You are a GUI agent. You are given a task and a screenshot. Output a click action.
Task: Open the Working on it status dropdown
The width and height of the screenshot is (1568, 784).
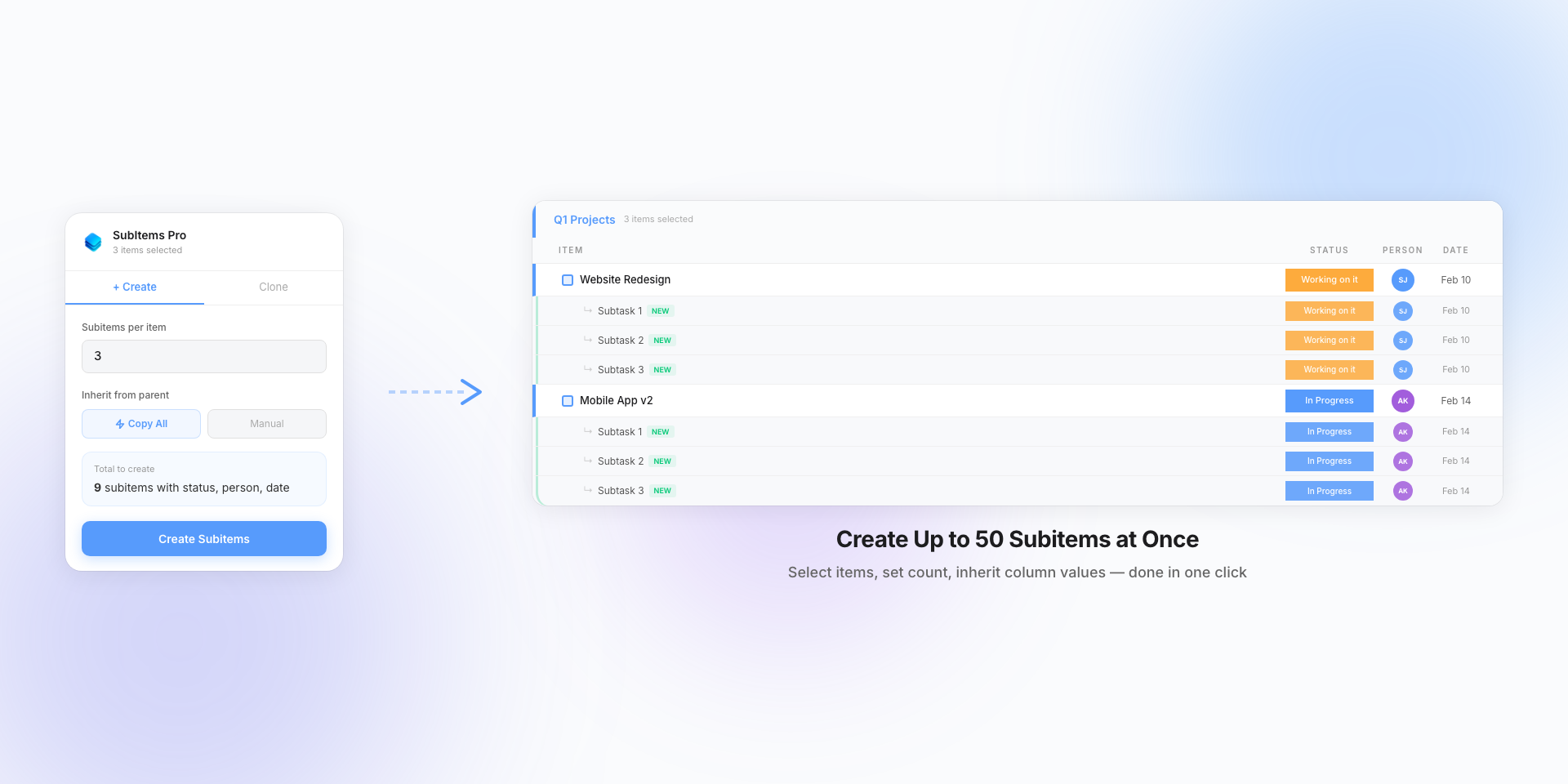coord(1329,279)
